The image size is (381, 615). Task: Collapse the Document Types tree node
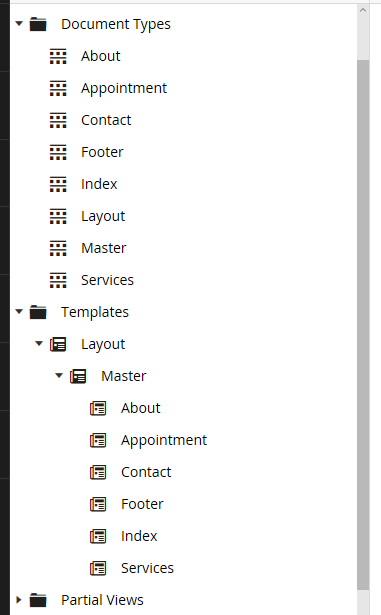(x=19, y=24)
